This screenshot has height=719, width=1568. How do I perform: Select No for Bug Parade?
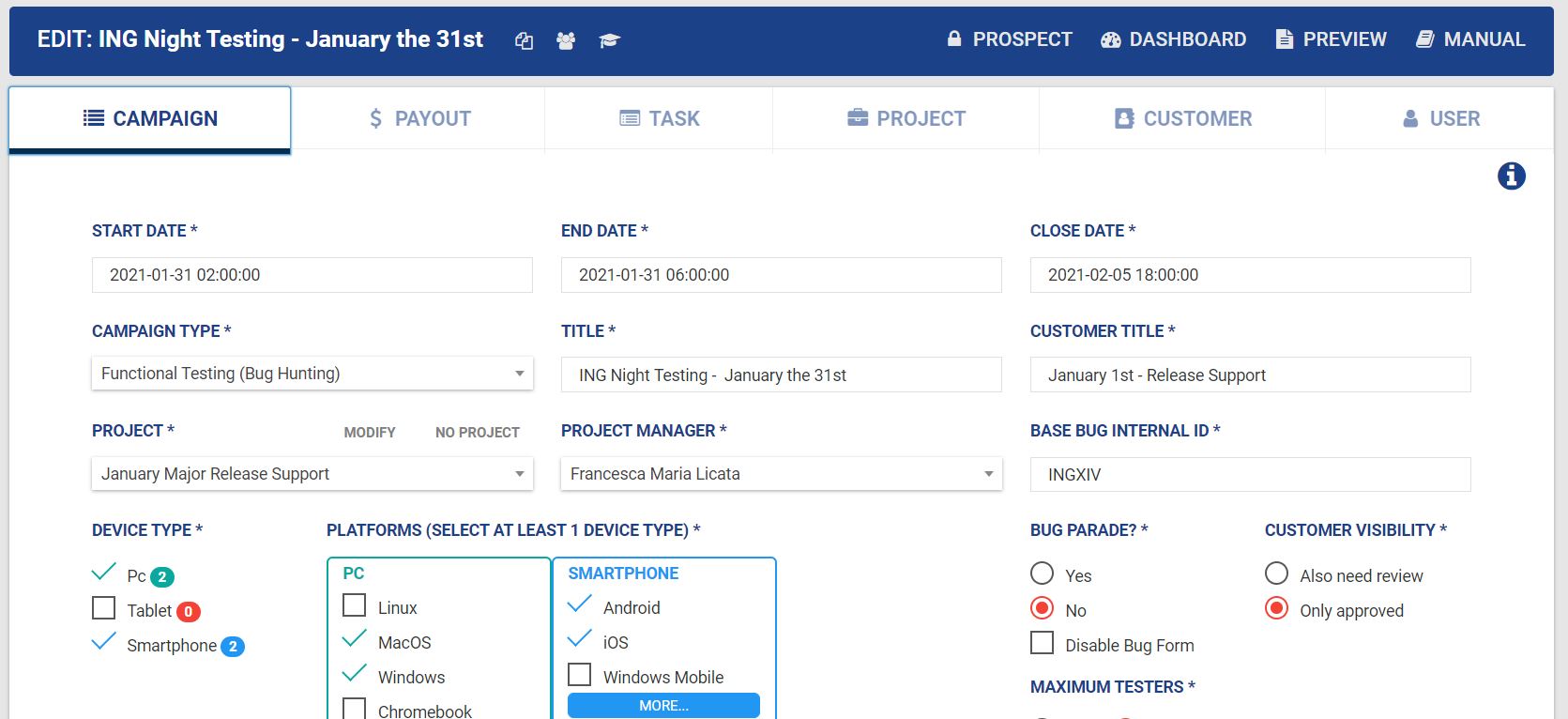(x=1043, y=608)
